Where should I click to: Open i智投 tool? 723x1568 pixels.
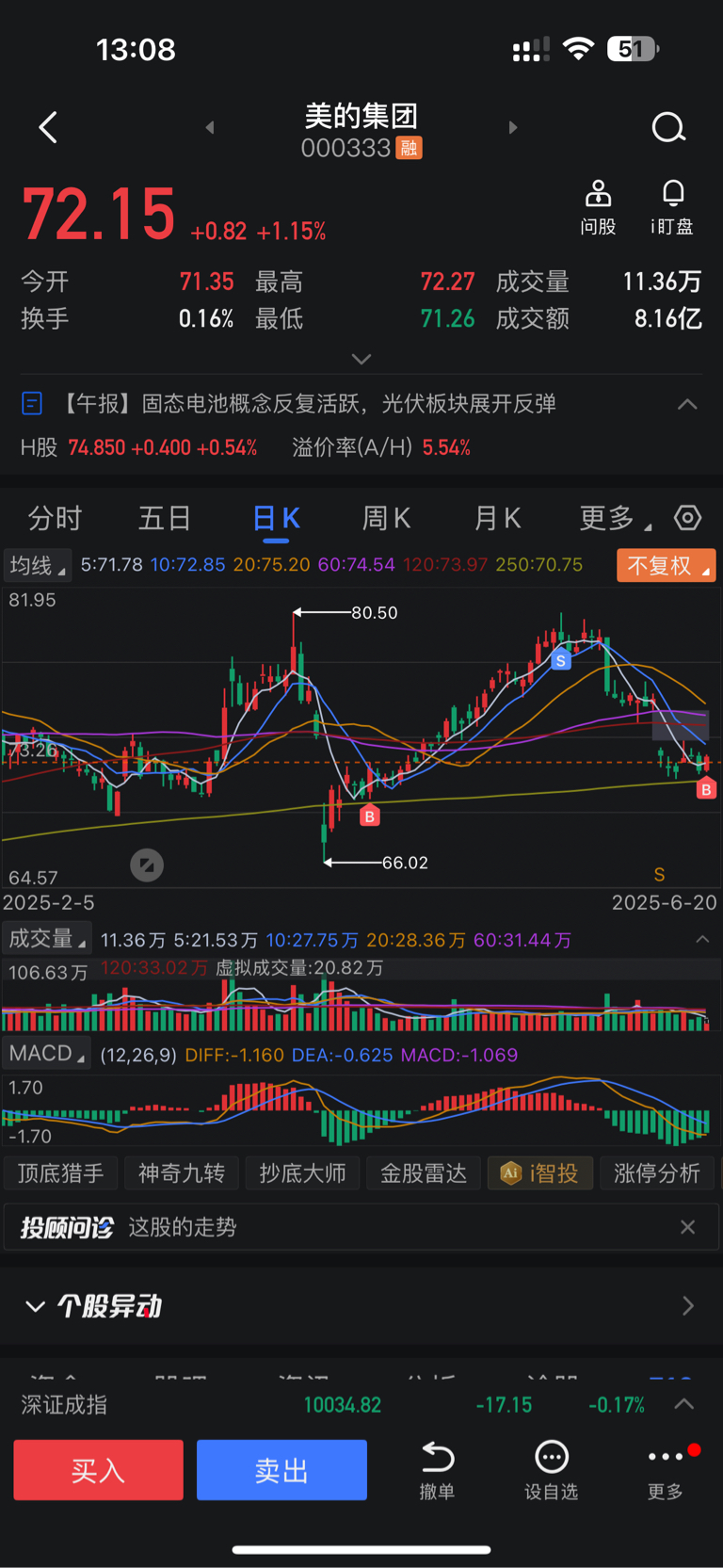point(540,1173)
